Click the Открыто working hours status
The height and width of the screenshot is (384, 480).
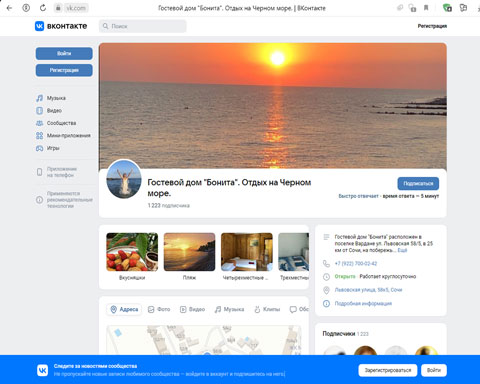[x=345, y=276]
